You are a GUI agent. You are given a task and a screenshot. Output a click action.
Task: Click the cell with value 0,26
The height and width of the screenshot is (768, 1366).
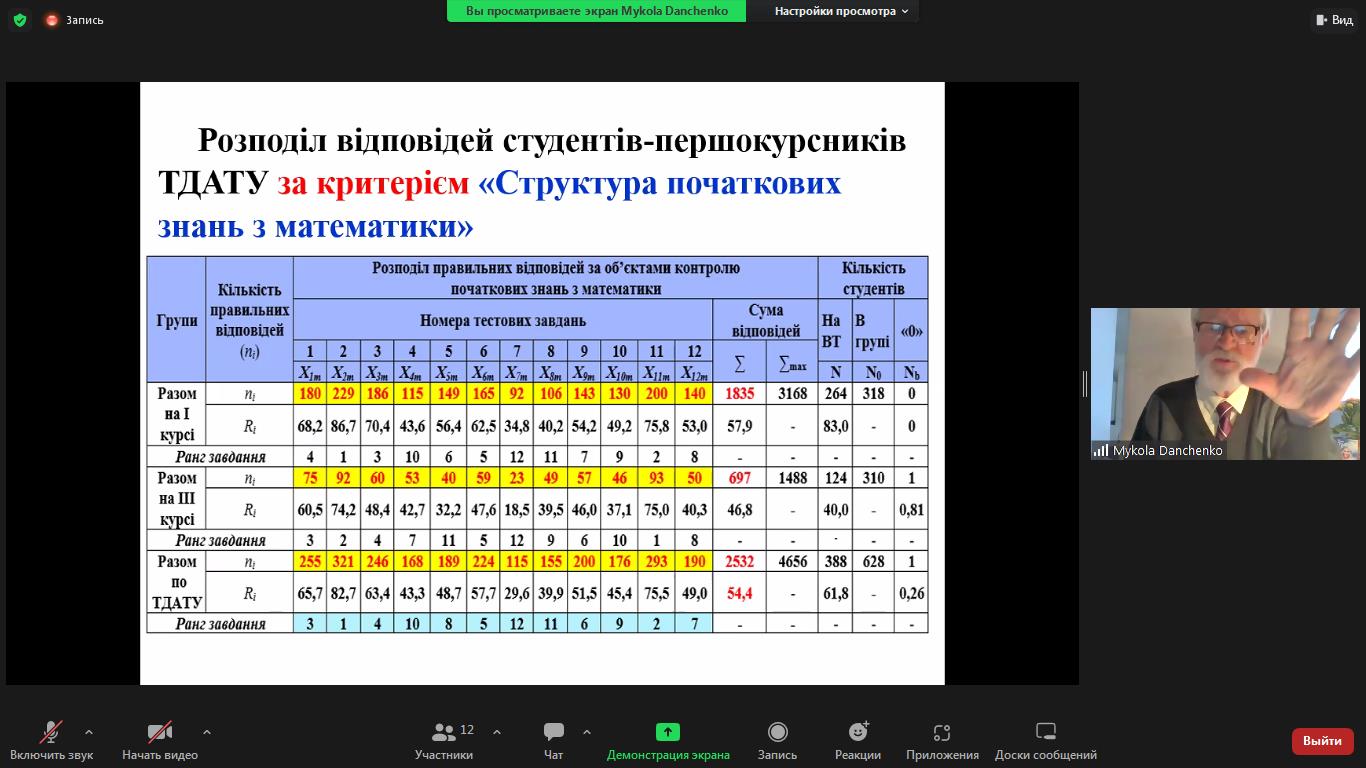pyautogui.click(x=911, y=594)
